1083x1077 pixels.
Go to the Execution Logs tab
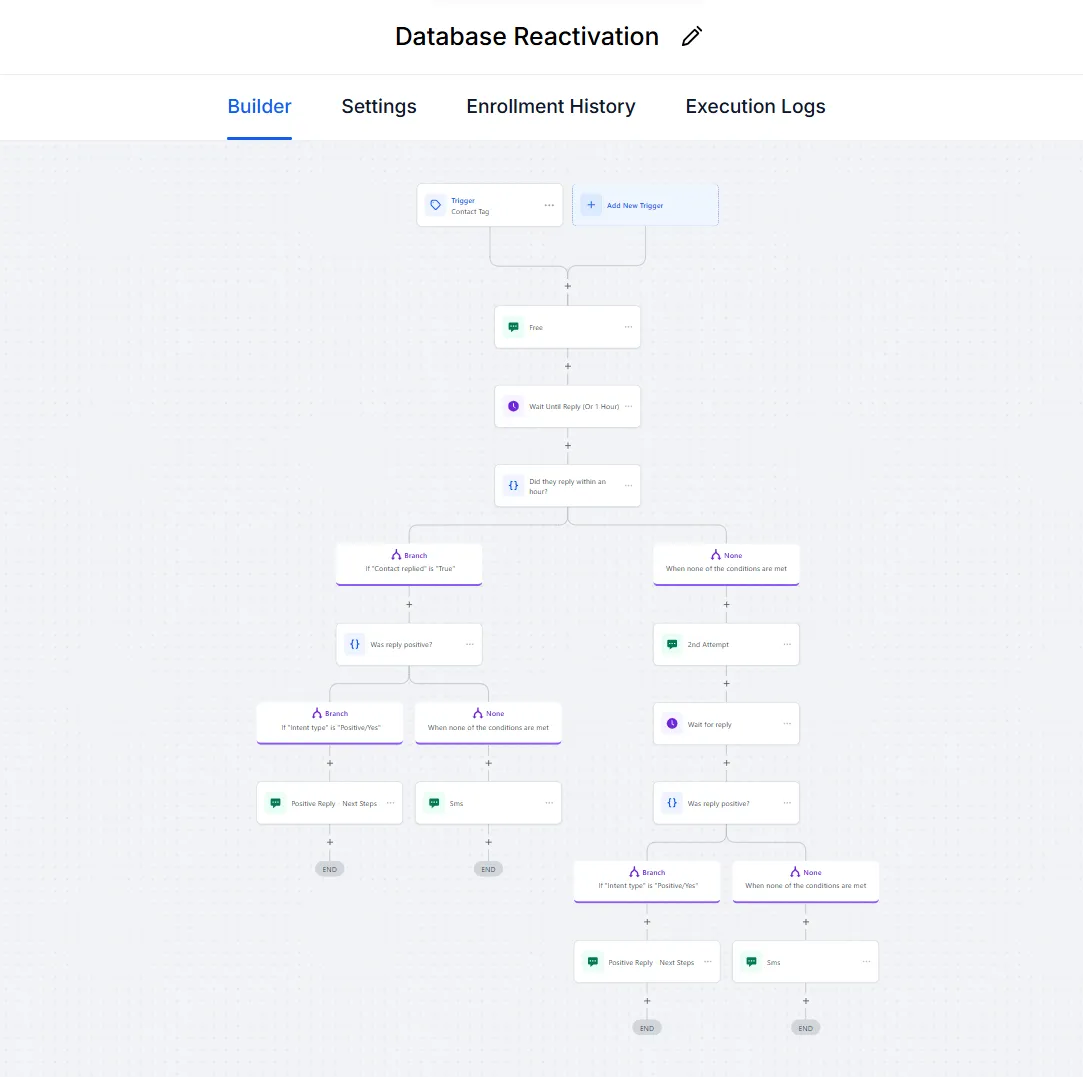[755, 107]
